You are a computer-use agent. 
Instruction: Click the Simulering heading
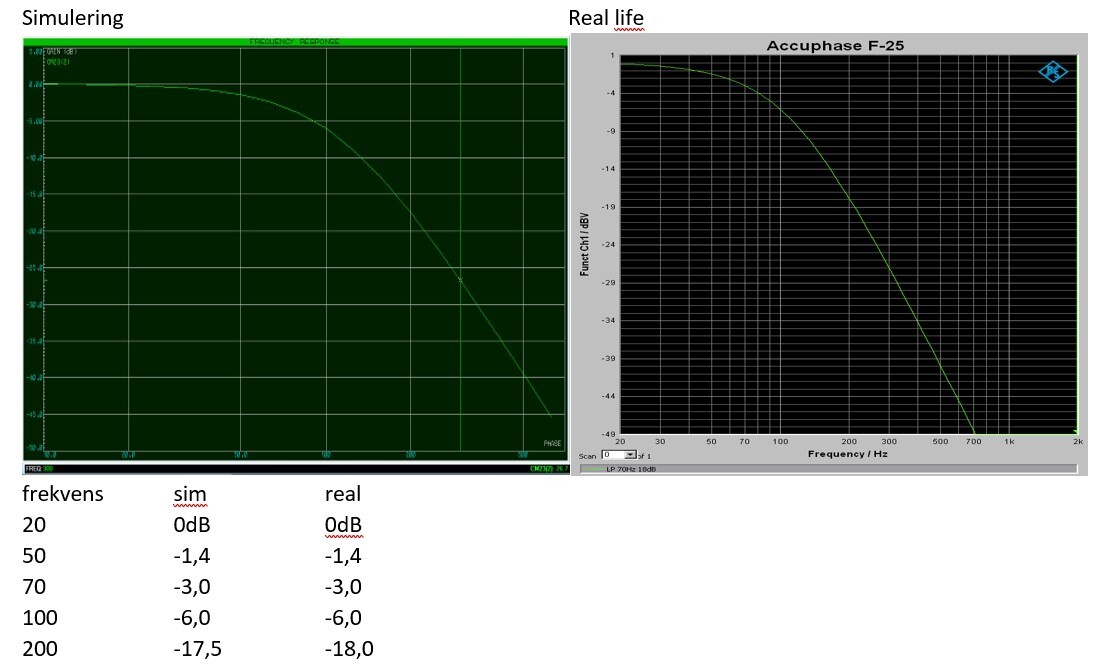(73, 18)
